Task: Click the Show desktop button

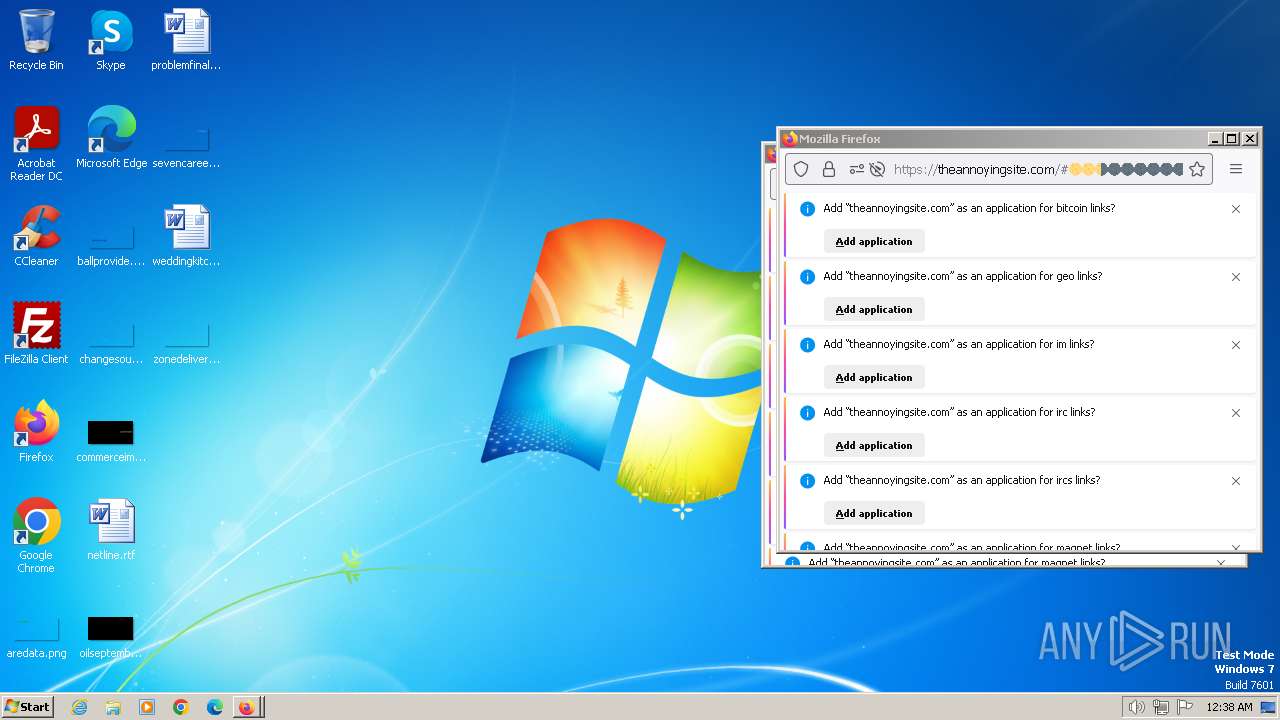Action: coord(1269,707)
